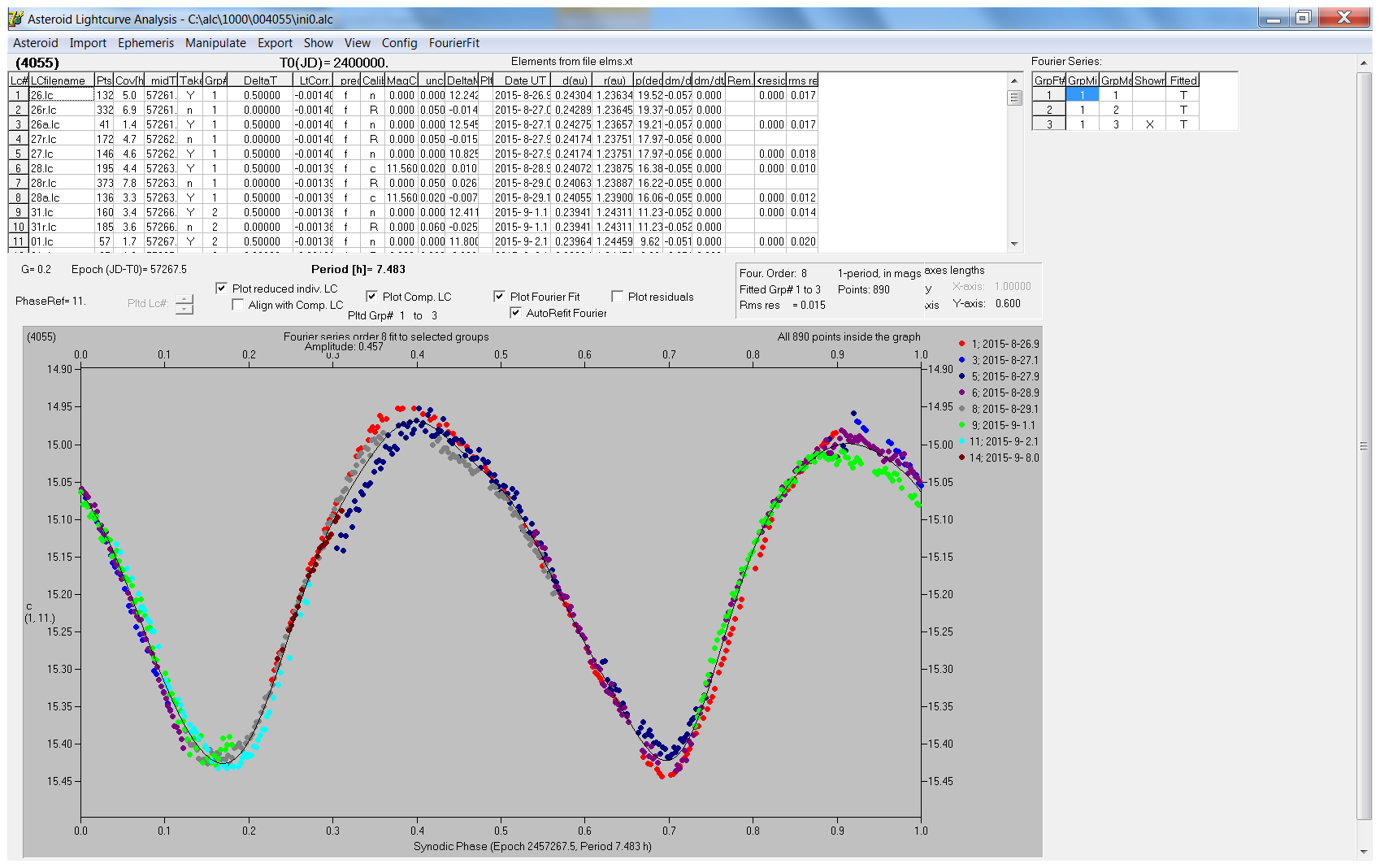Click the LtCorr. column header
The width and height of the screenshot is (1380, 868).
[x=313, y=80]
